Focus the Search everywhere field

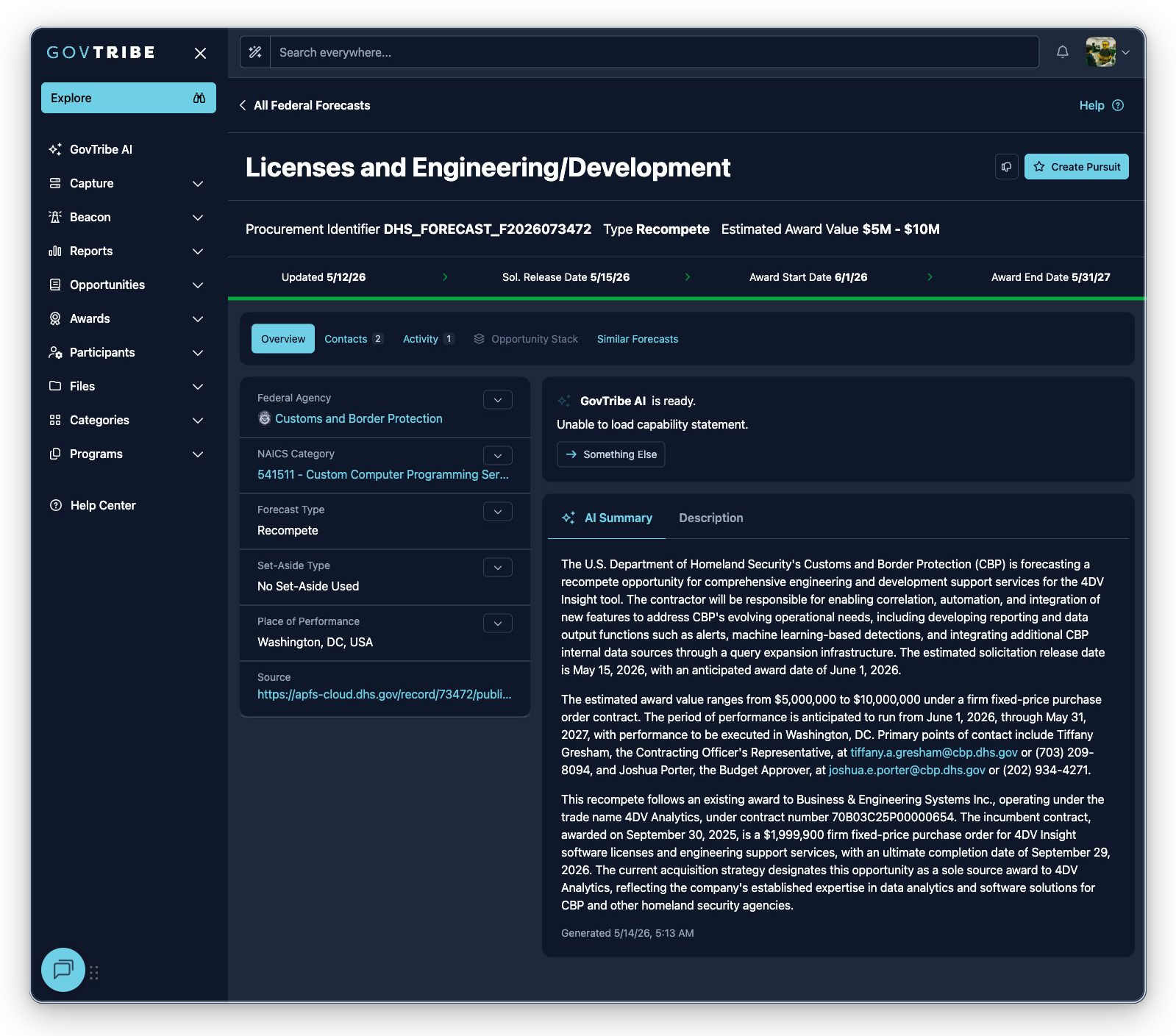point(655,52)
